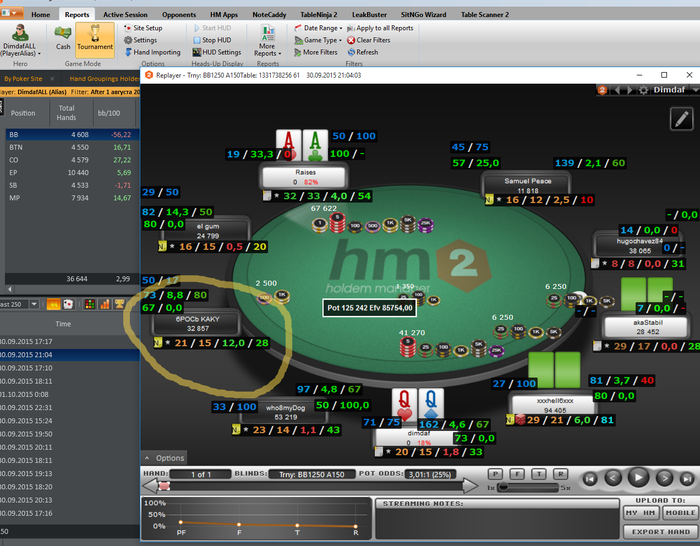Click the orange HM2 hexagon icon in replayer

[x=602, y=90]
